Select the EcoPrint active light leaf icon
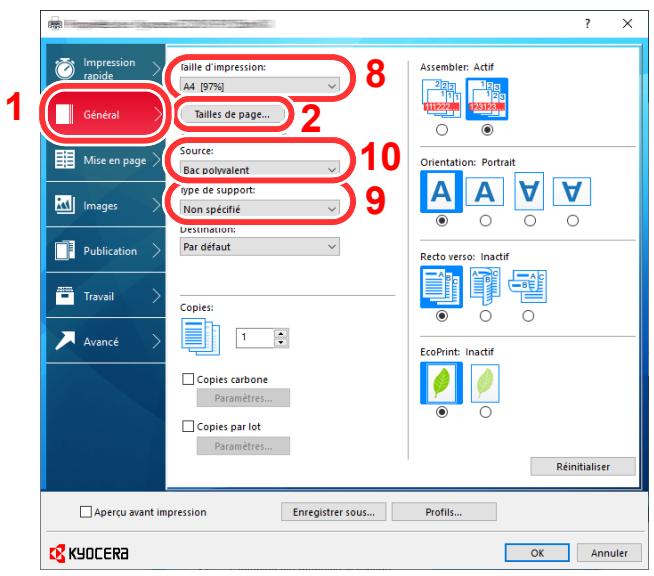The image size is (654, 576). point(485,383)
